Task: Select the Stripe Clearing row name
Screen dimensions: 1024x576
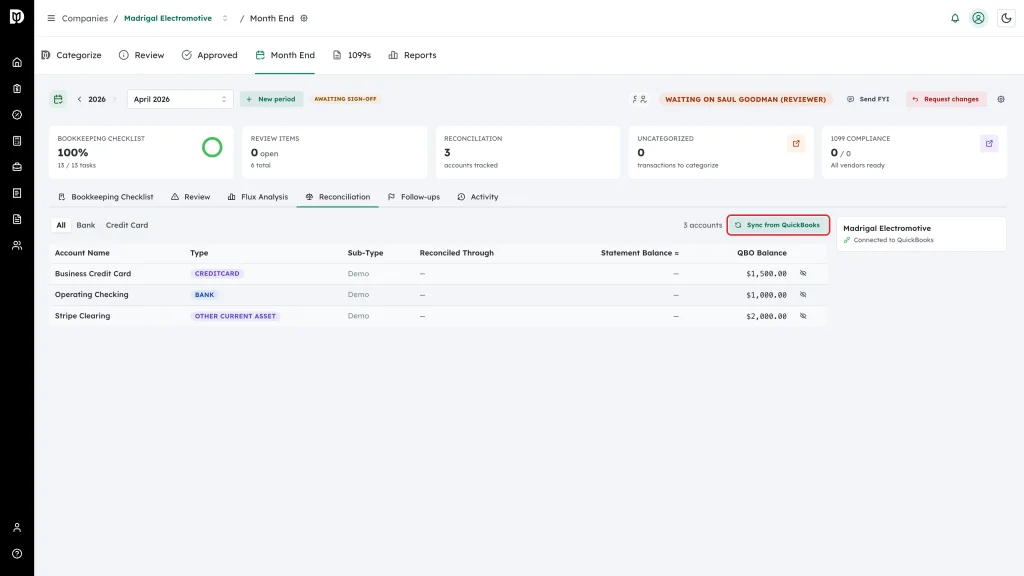Action: pyautogui.click(x=82, y=316)
